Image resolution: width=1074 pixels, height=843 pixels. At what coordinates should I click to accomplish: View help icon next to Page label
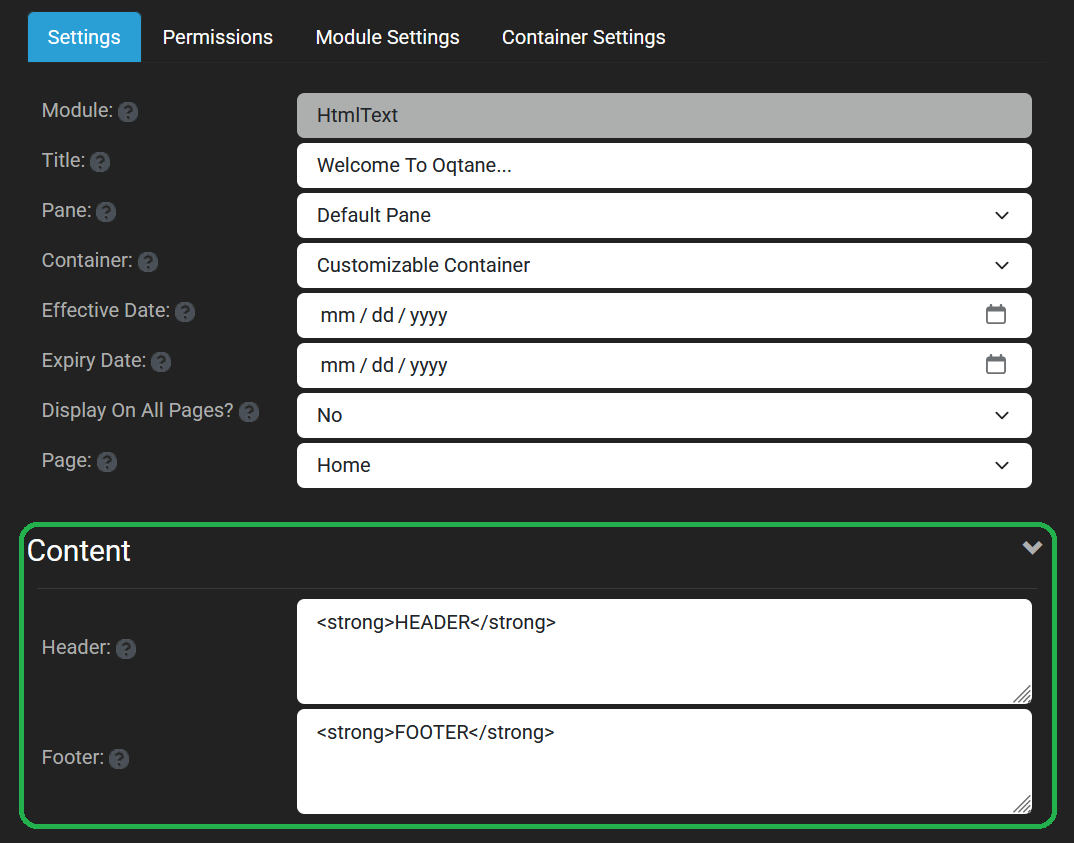pos(107,462)
